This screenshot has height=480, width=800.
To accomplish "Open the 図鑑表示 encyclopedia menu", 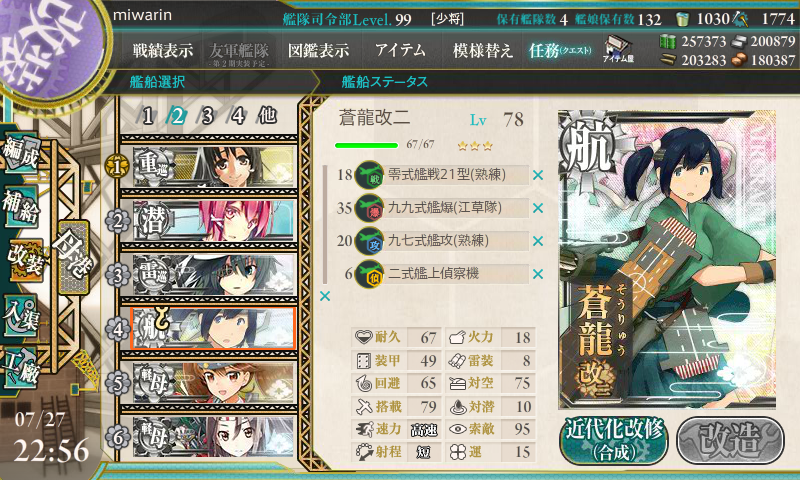I will tap(318, 50).
